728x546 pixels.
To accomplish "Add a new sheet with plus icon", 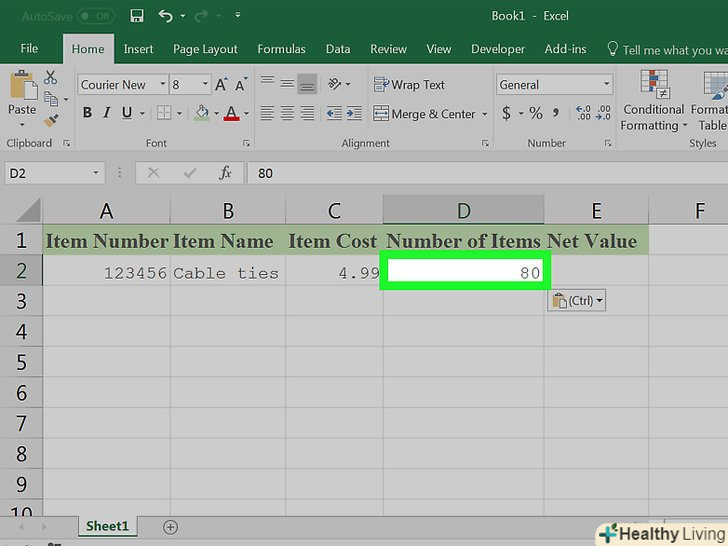I will (170, 526).
